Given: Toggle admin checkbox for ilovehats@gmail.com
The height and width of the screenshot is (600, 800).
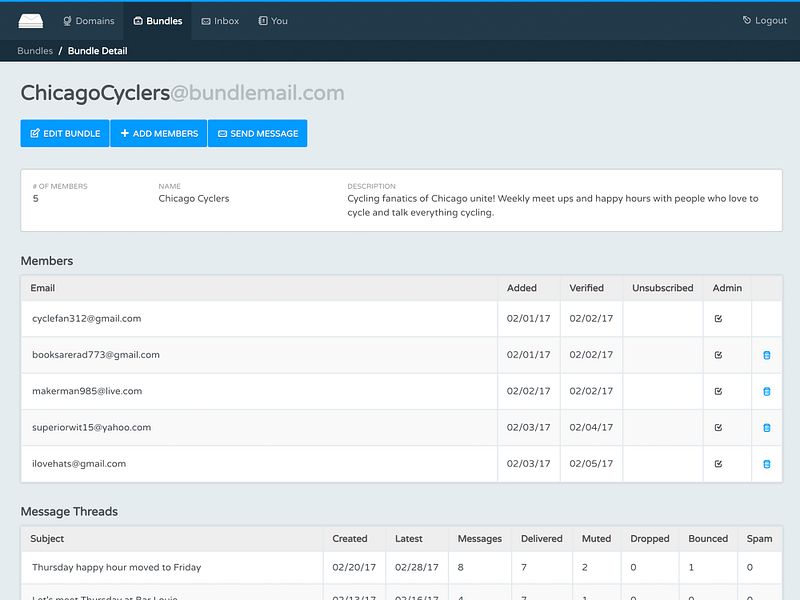Looking at the screenshot, I should (718, 464).
